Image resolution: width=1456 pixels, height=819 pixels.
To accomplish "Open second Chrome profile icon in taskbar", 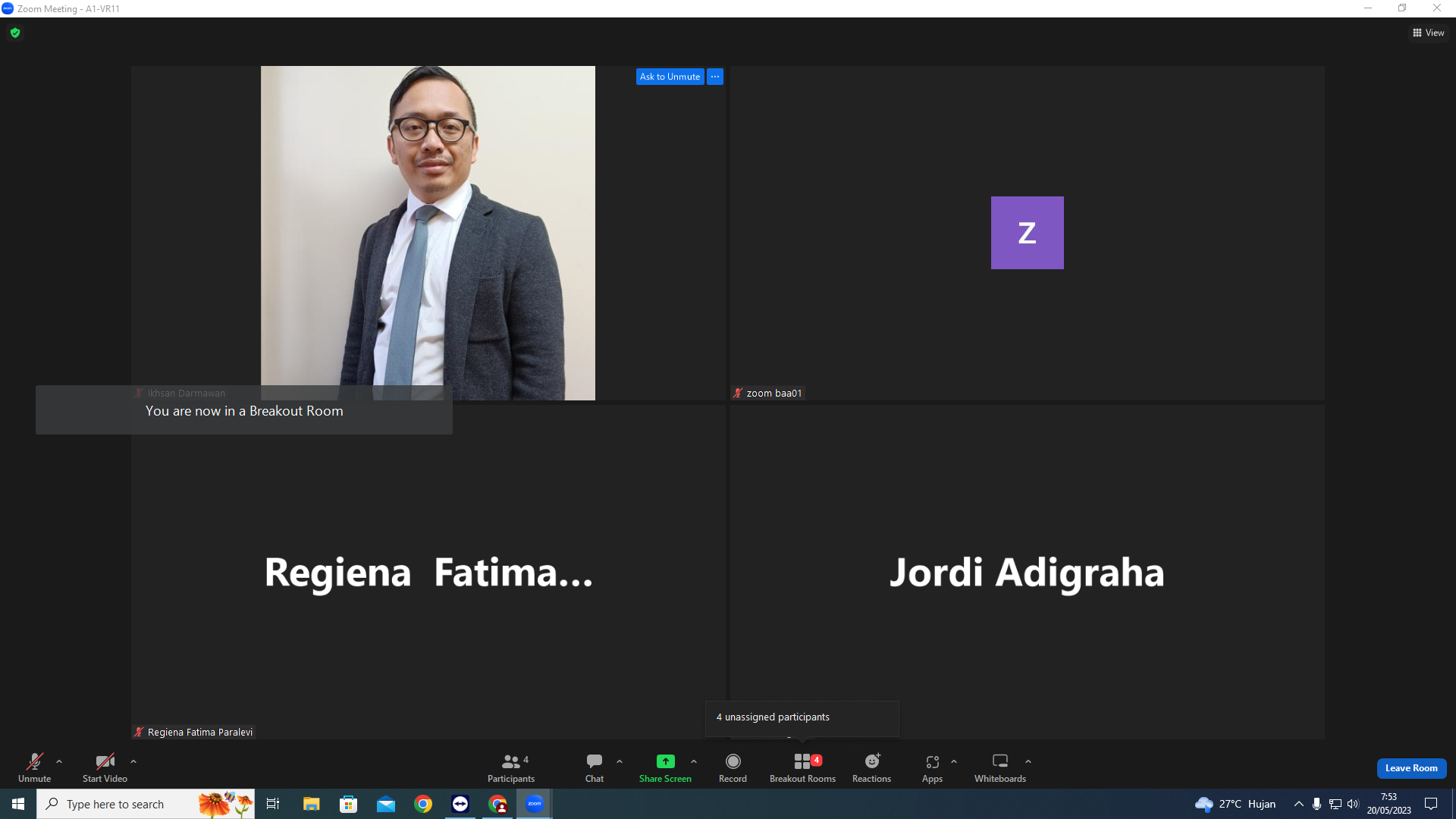I will tap(497, 804).
